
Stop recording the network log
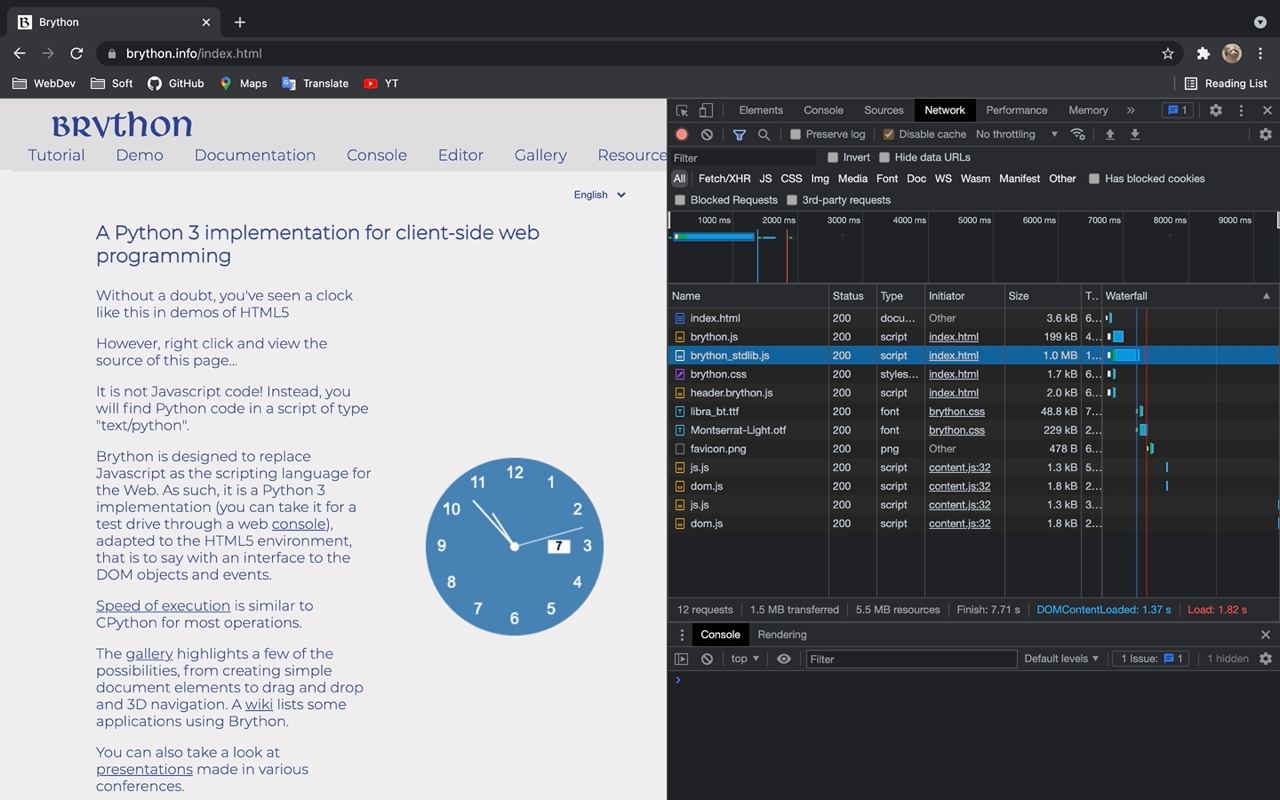click(682, 134)
